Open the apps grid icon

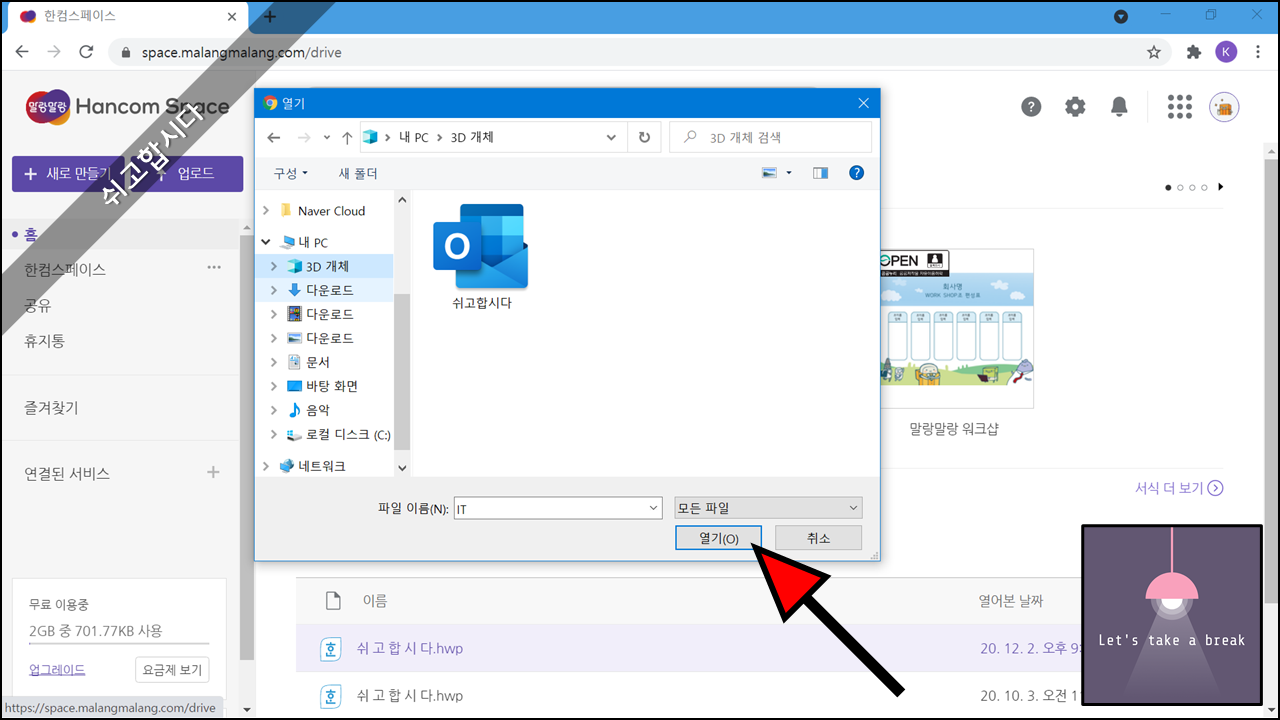[x=1180, y=107]
